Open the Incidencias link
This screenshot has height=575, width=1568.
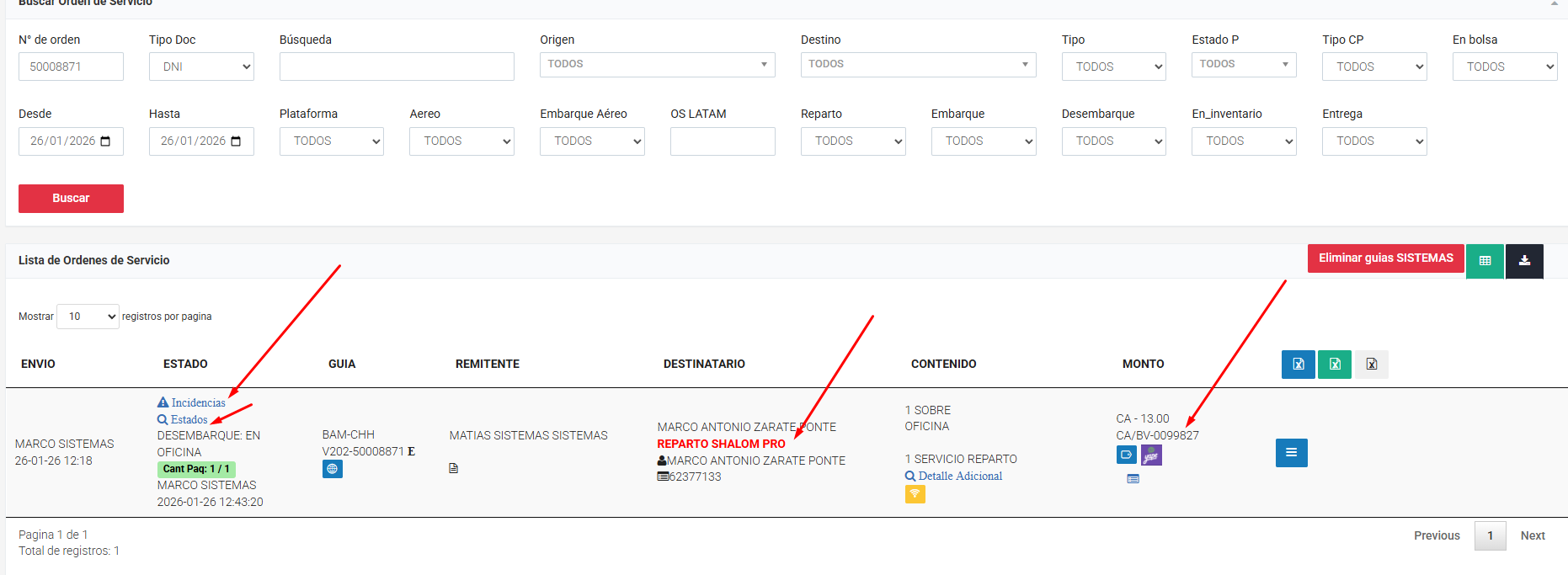click(198, 403)
